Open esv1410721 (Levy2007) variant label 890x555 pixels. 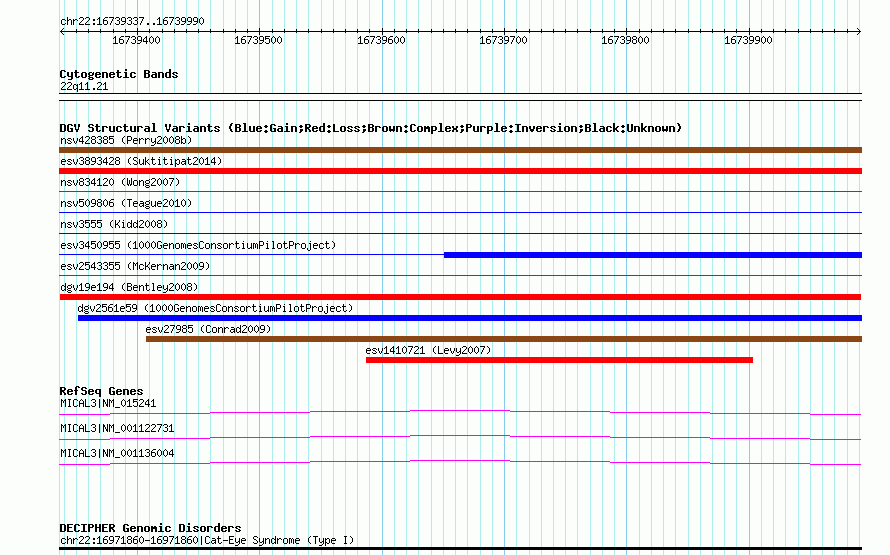click(428, 350)
